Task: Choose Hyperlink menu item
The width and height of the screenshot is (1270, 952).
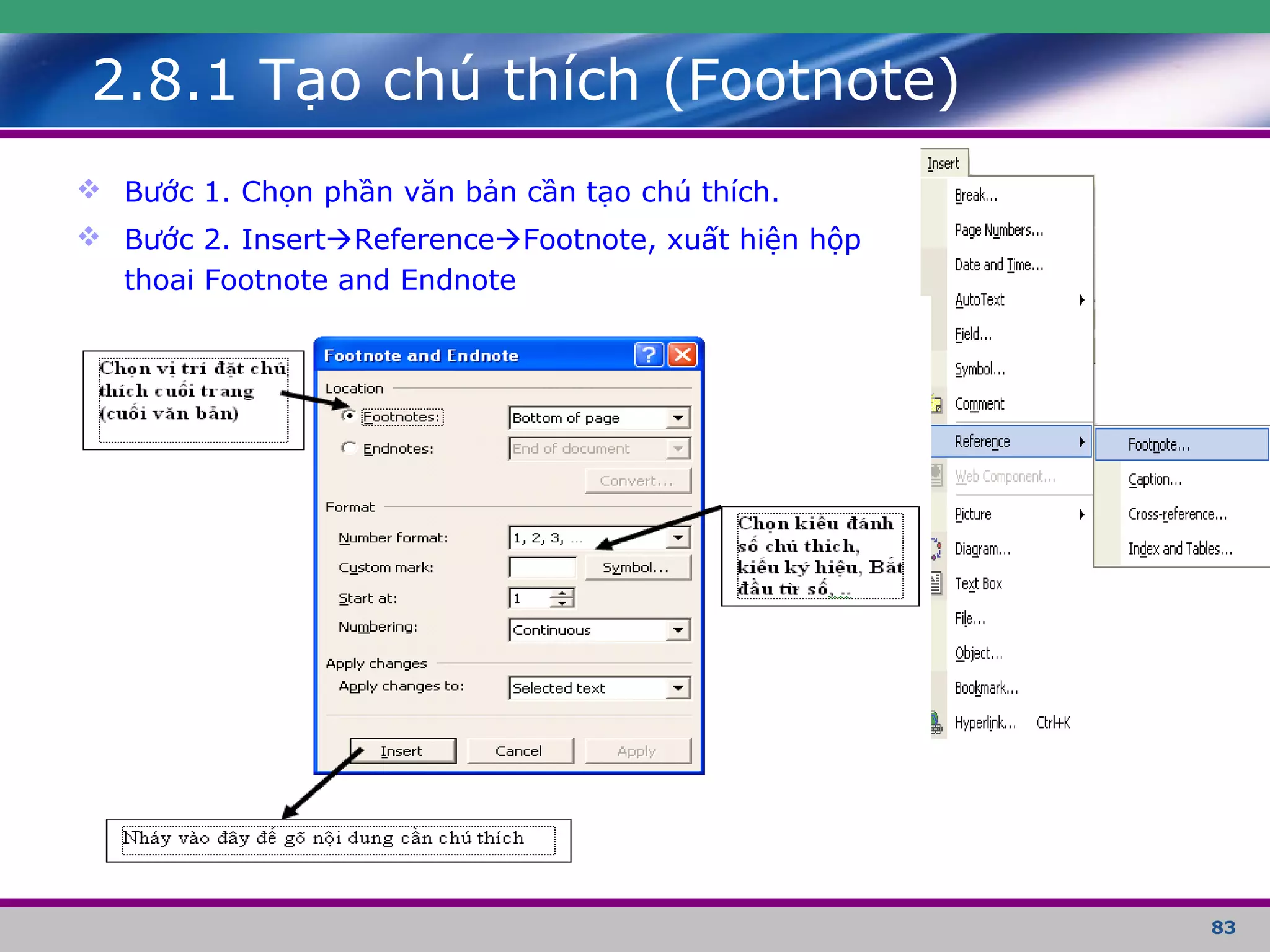Action: point(1012,723)
